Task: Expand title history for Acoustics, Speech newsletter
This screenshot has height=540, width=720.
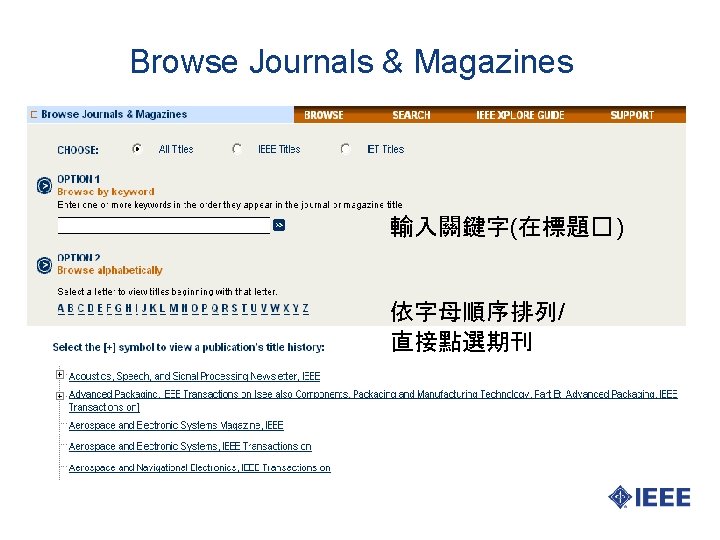Action: pos(60,375)
